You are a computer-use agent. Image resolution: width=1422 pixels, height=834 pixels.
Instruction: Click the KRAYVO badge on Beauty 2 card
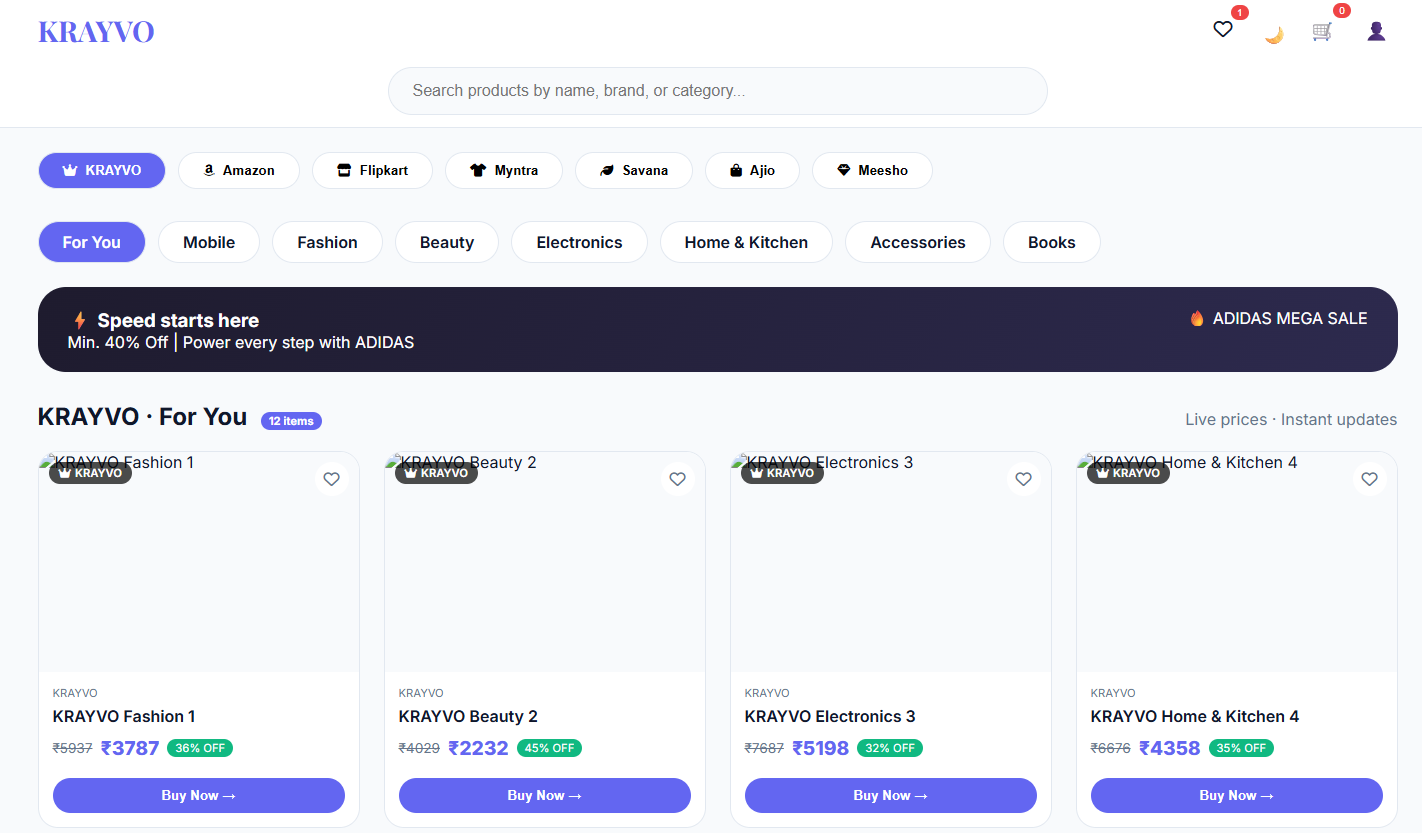point(436,473)
